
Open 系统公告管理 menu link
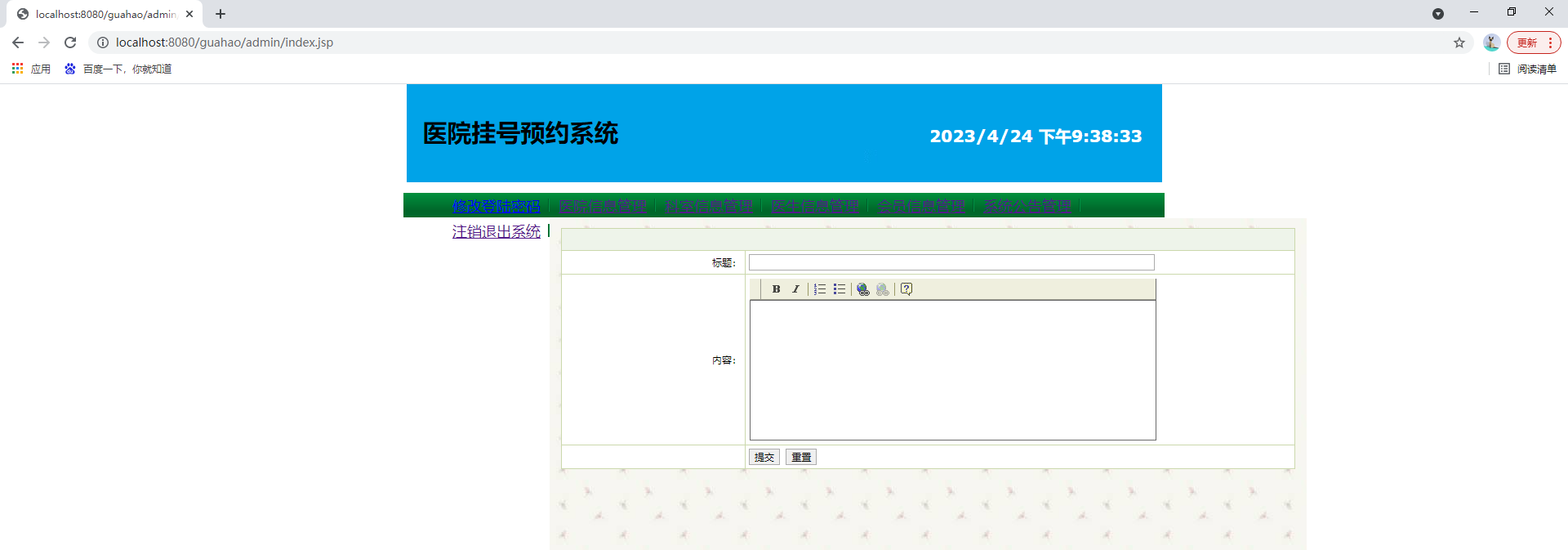point(1027,206)
